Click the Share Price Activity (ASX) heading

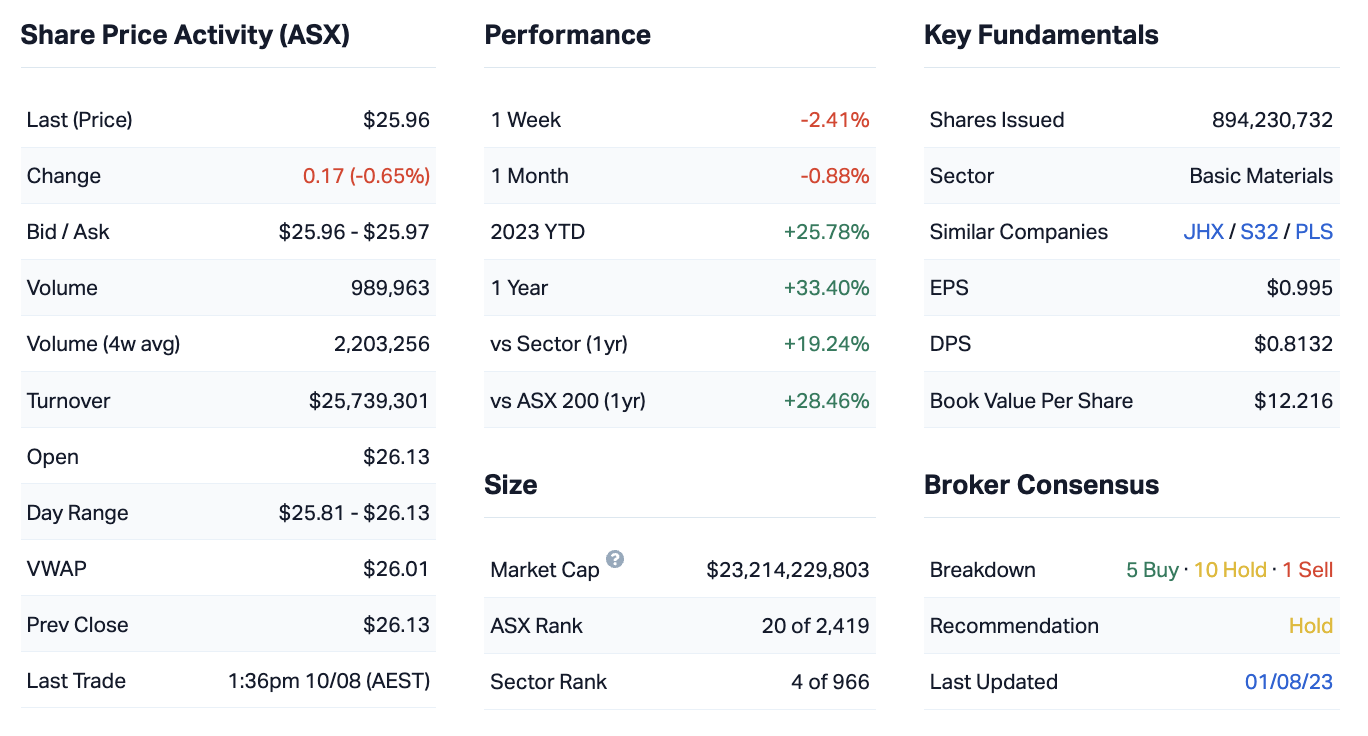tap(185, 35)
